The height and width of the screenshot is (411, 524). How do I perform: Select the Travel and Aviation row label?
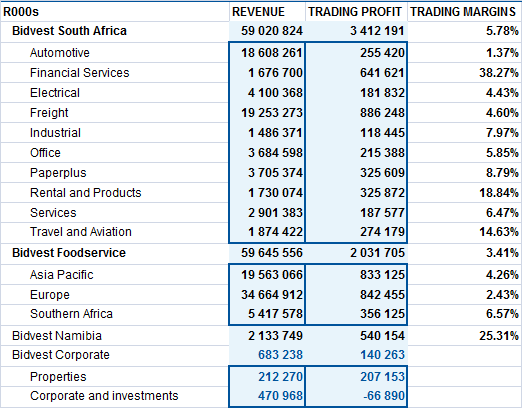point(81,232)
